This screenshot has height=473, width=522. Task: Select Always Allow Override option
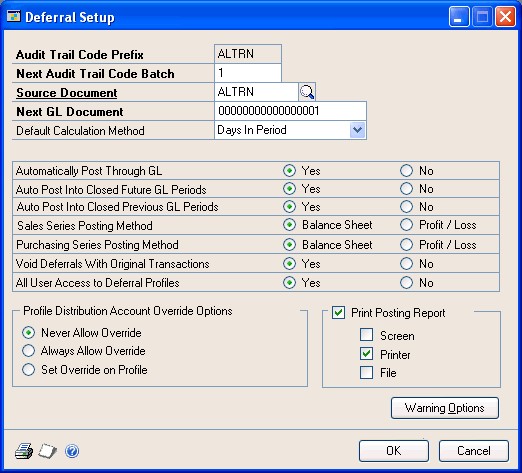coord(28,351)
